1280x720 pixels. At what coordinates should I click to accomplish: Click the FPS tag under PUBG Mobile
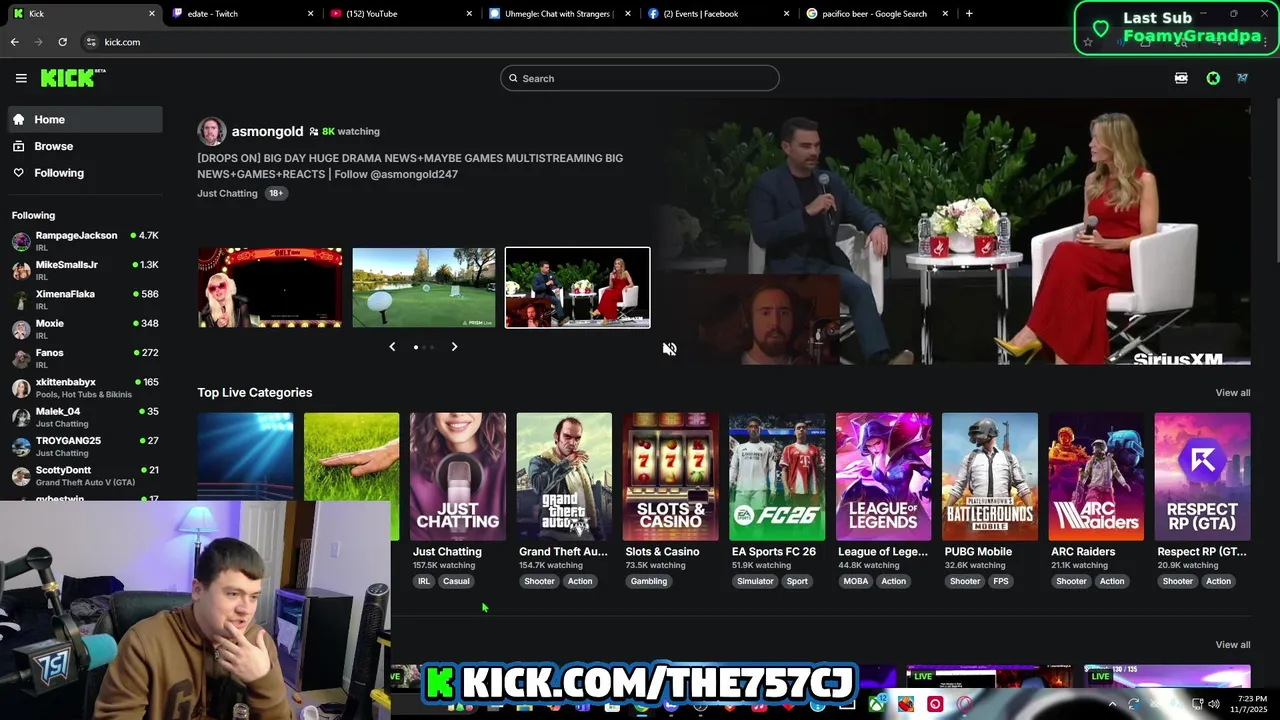(1001, 581)
